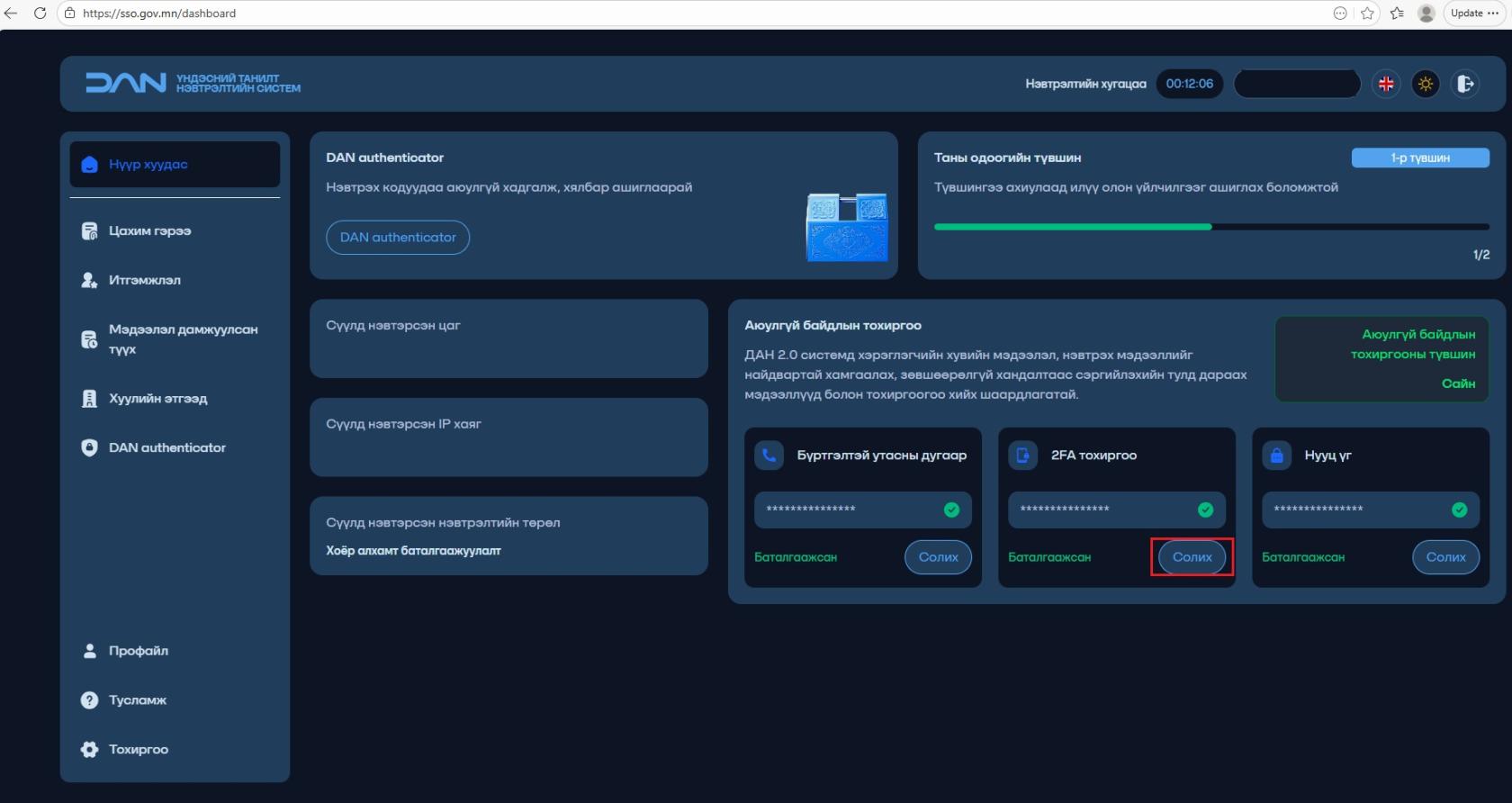Toggle light theme with sun icon
The width and height of the screenshot is (1512, 803).
click(1426, 84)
